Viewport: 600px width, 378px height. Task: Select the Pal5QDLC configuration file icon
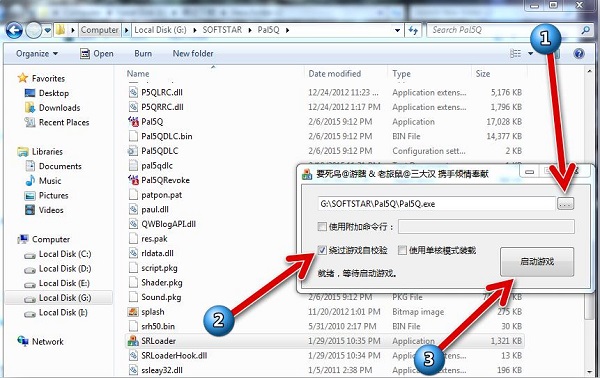coord(133,151)
